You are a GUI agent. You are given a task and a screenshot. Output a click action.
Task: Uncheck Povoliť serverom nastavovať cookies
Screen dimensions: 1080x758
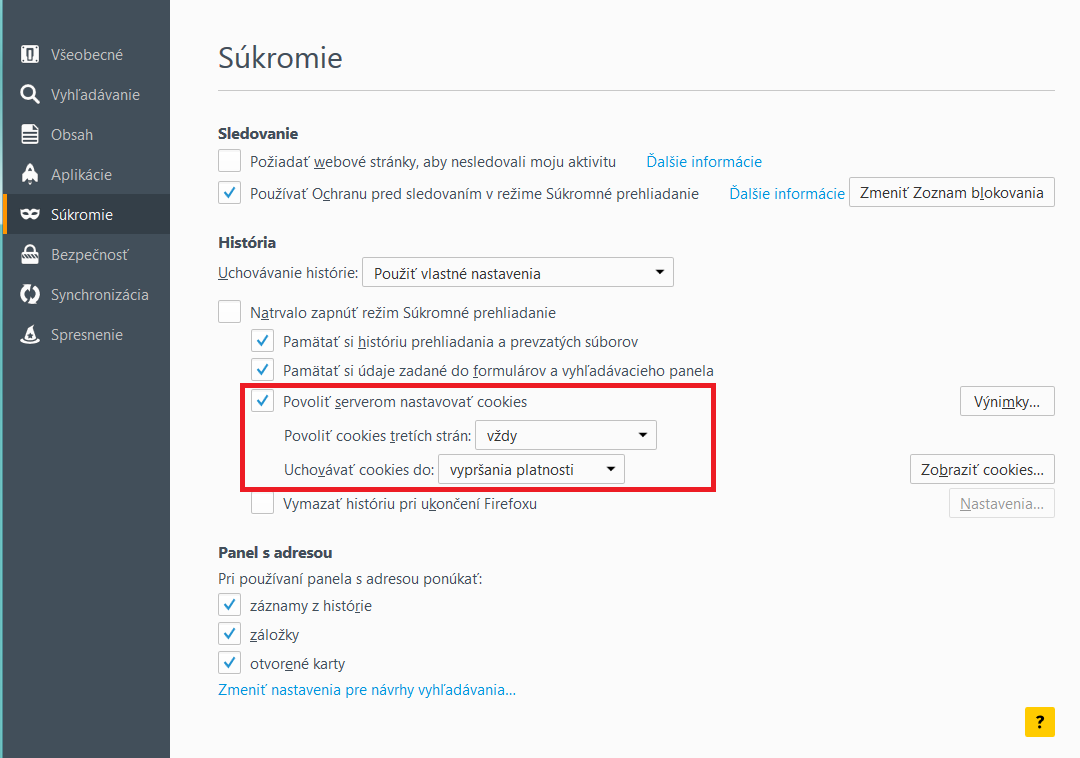[x=262, y=401]
